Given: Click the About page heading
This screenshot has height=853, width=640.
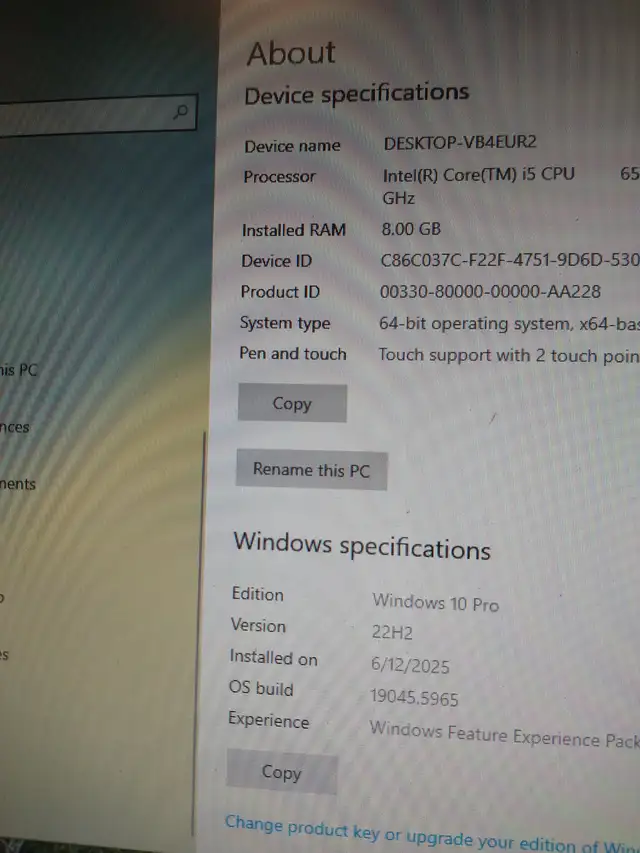Looking at the screenshot, I should 291,53.
